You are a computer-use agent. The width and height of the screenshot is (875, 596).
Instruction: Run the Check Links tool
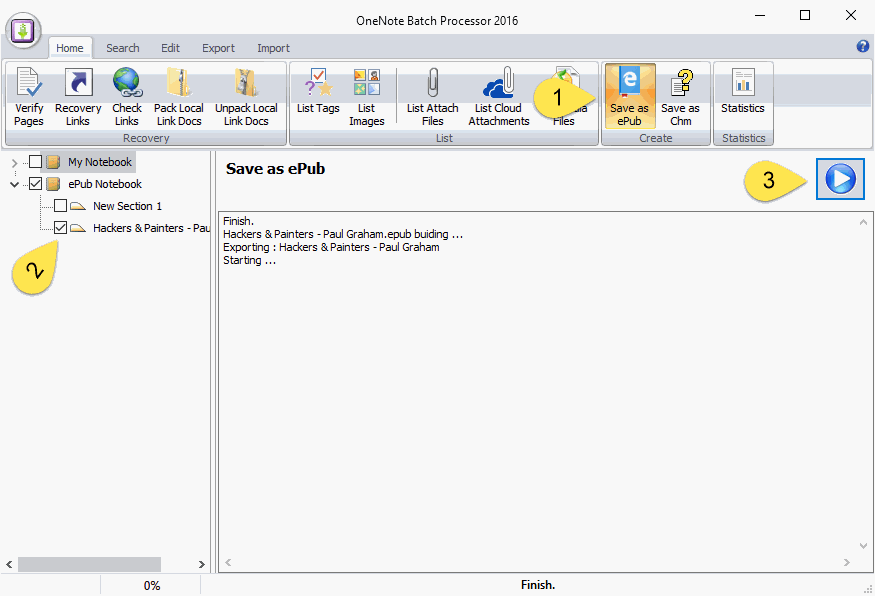[x=127, y=97]
